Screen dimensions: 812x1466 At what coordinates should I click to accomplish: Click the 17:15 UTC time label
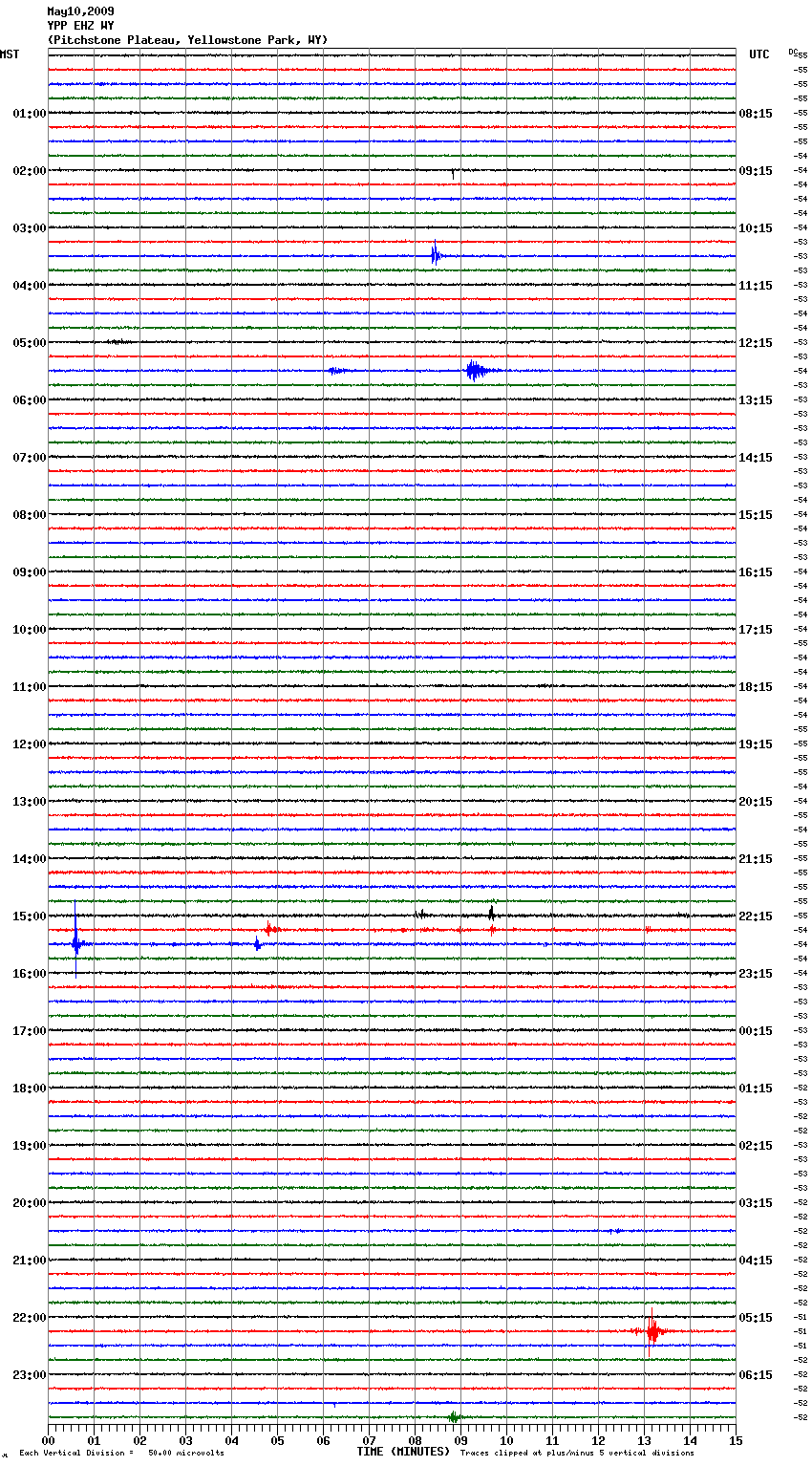(756, 630)
